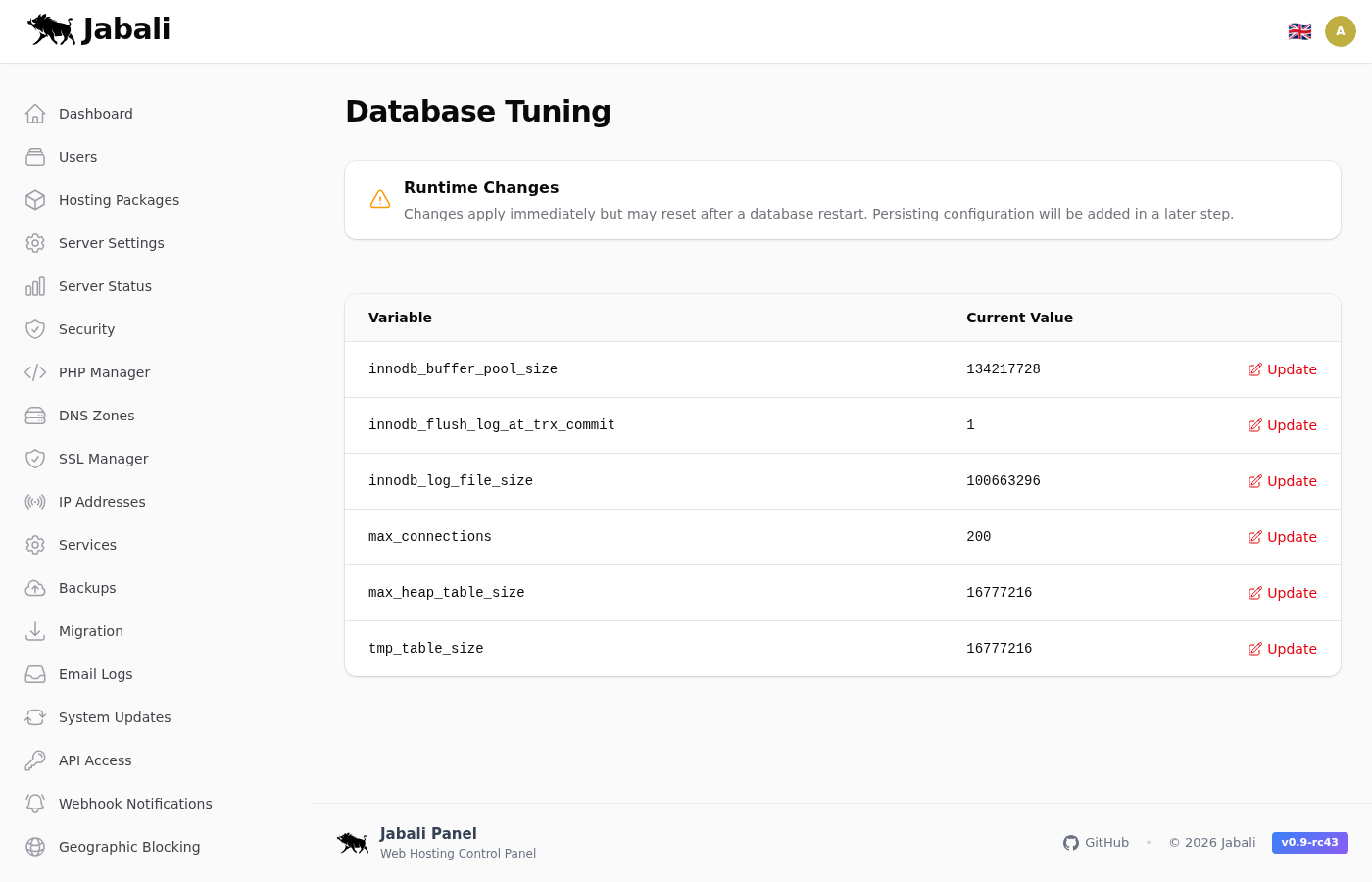The width and height of the screenshot is (1372, 882).
Task: Click the v0.9-rc43 version badge
Action: tap(1309, 843)
